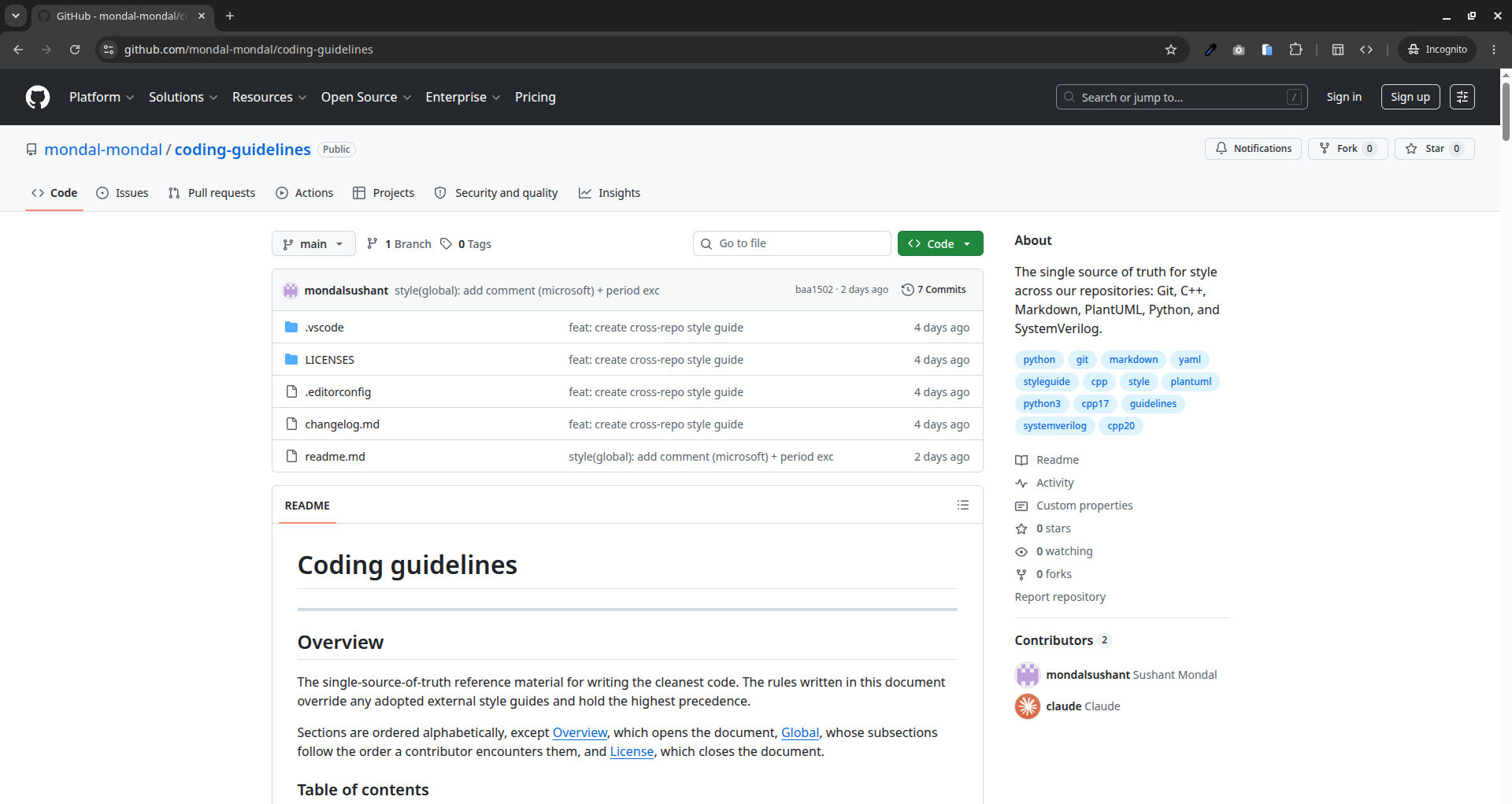Click the Notifications button
This screenshot has width=1512, height=804.
1253,149
